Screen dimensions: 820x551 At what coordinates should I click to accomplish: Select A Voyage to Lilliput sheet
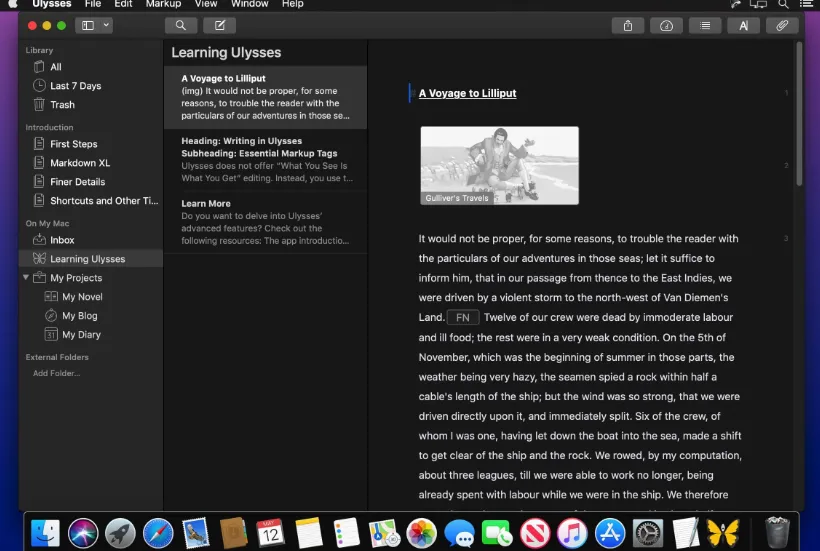coord(265,97)
